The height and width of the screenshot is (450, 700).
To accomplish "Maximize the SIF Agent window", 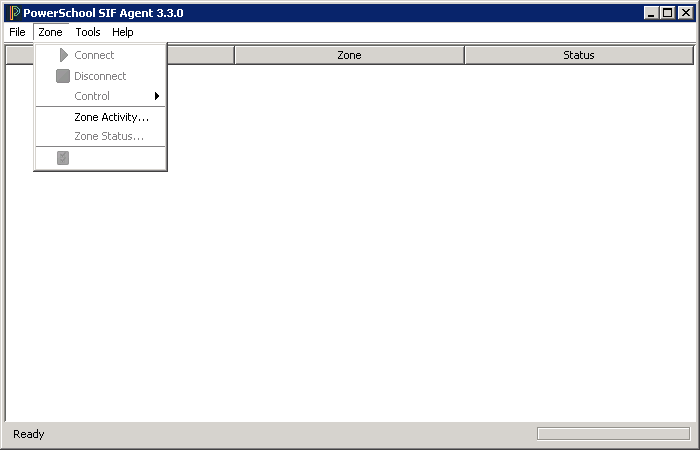I will (668, 13).
